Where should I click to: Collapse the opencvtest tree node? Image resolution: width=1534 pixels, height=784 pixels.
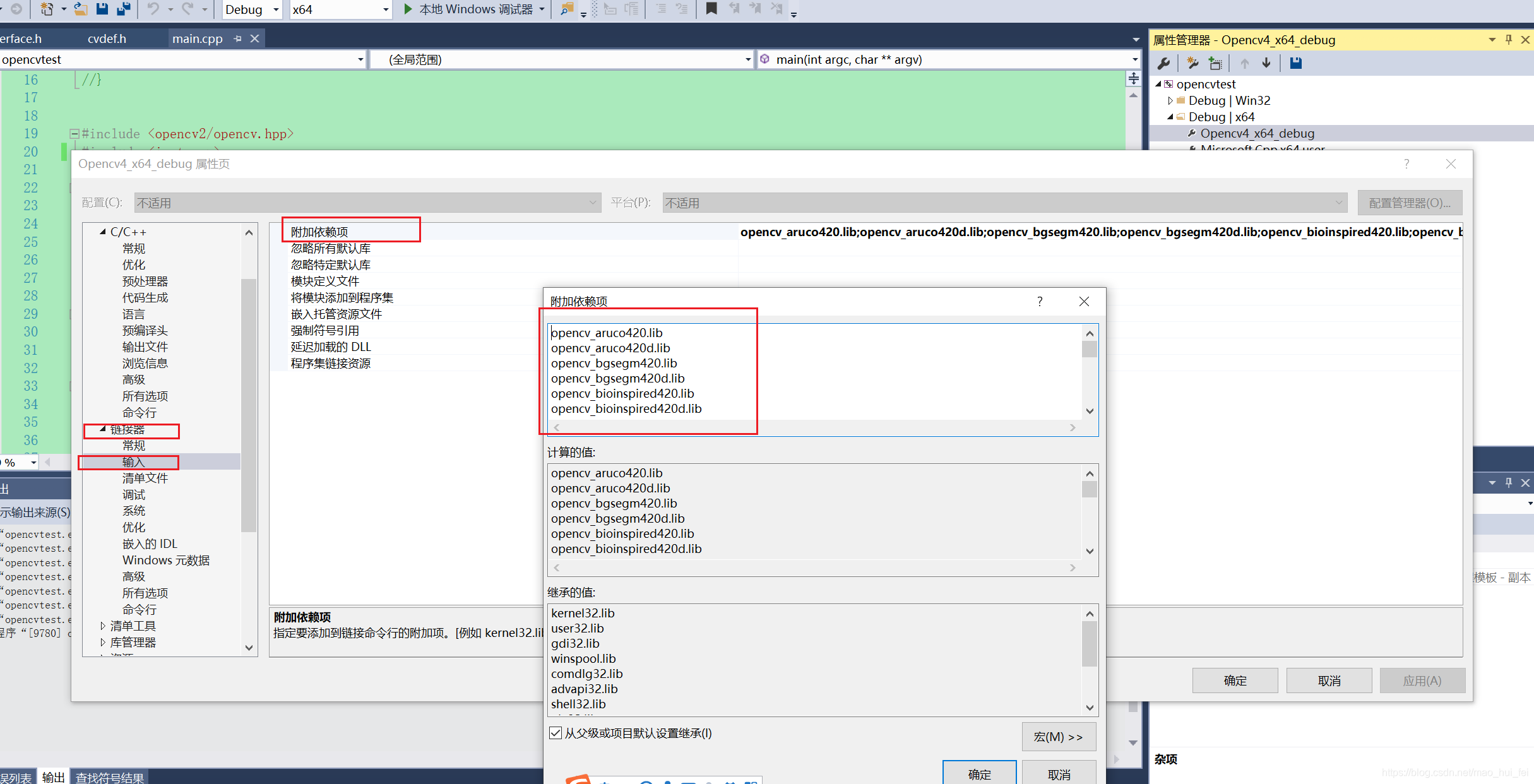point(1158,84)
